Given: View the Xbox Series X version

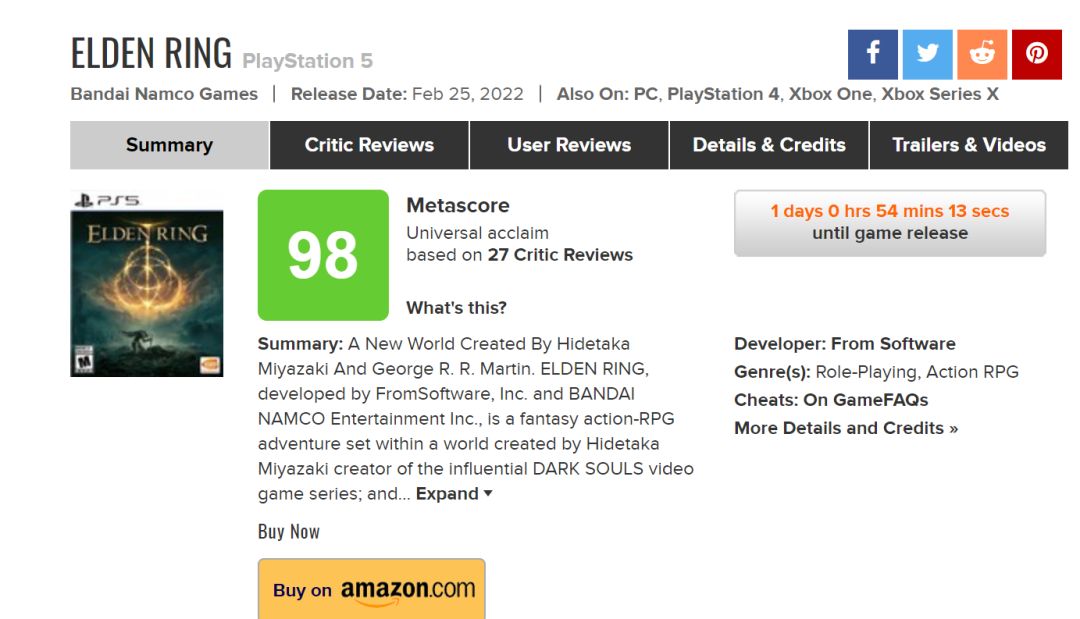Looking at the screenshot, I should click(939, 94).
